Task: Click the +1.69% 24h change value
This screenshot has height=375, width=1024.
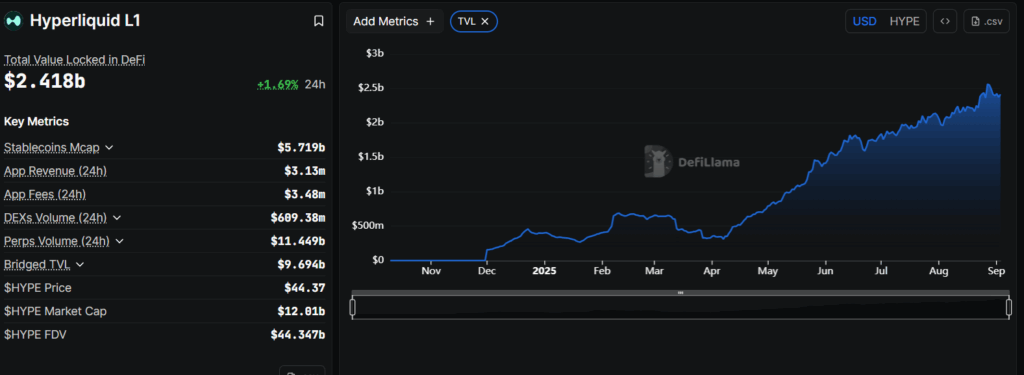Action: pyautogui.click(x=278, y=84)
